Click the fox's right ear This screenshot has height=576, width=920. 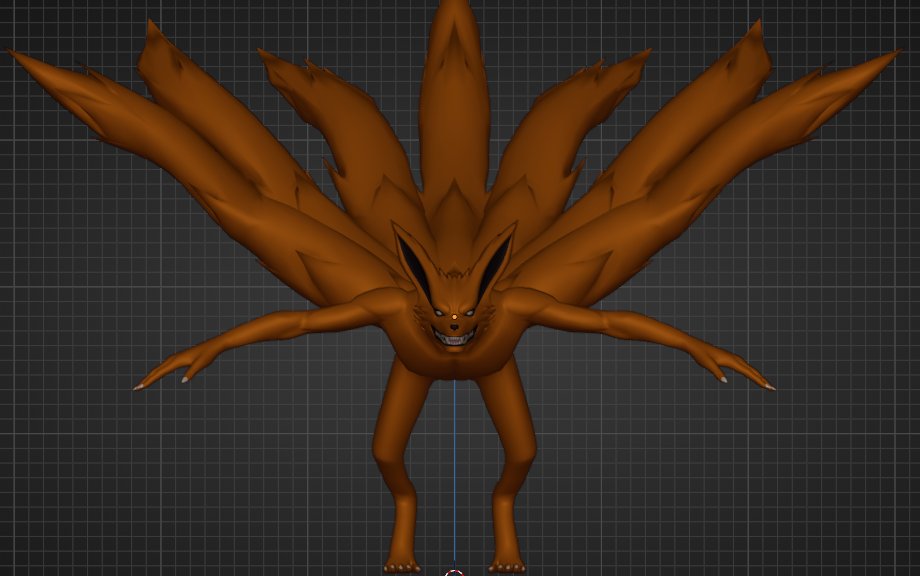pyautogui.click(x=495, y=253)
